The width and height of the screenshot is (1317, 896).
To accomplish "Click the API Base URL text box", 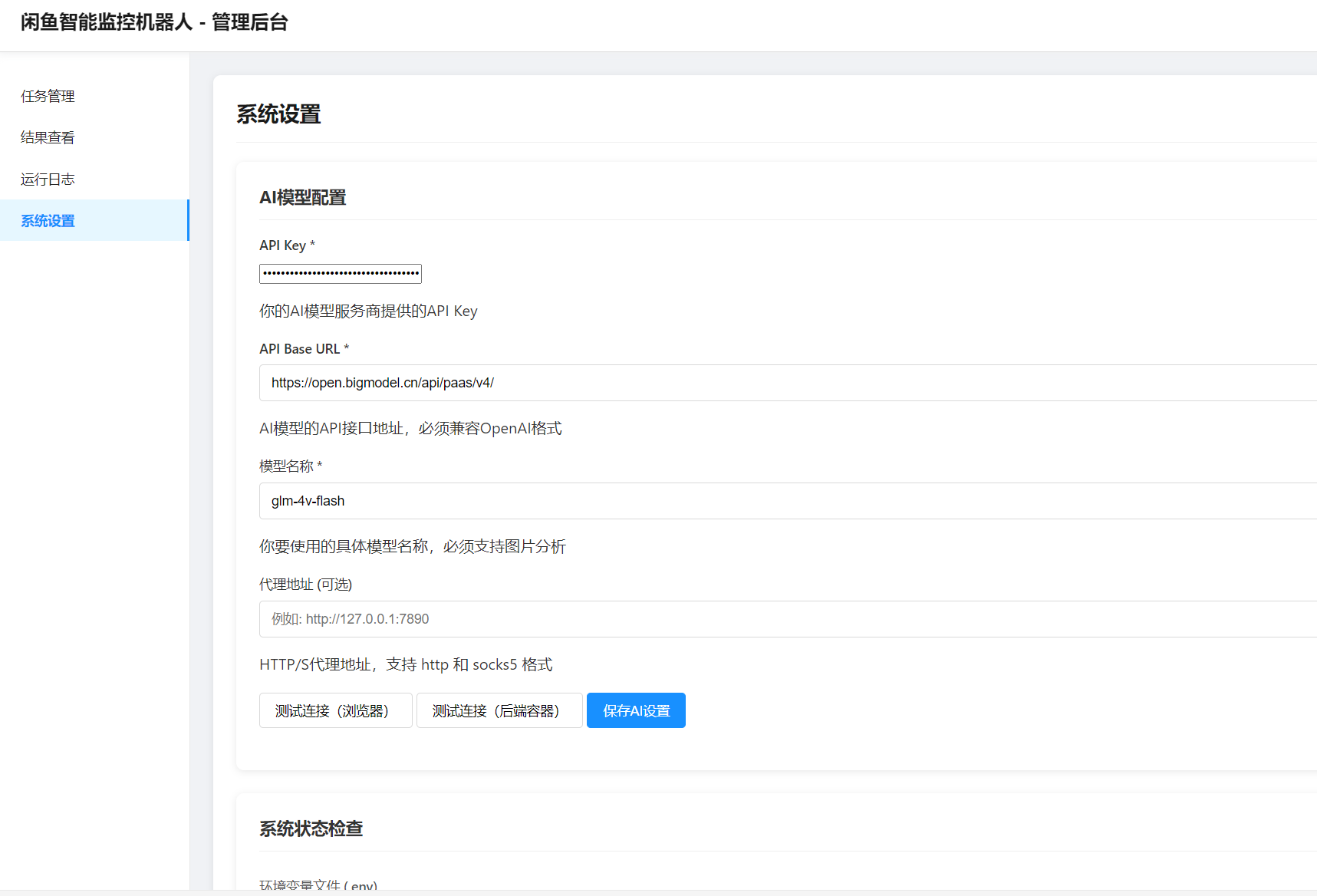I will [537, 382].
